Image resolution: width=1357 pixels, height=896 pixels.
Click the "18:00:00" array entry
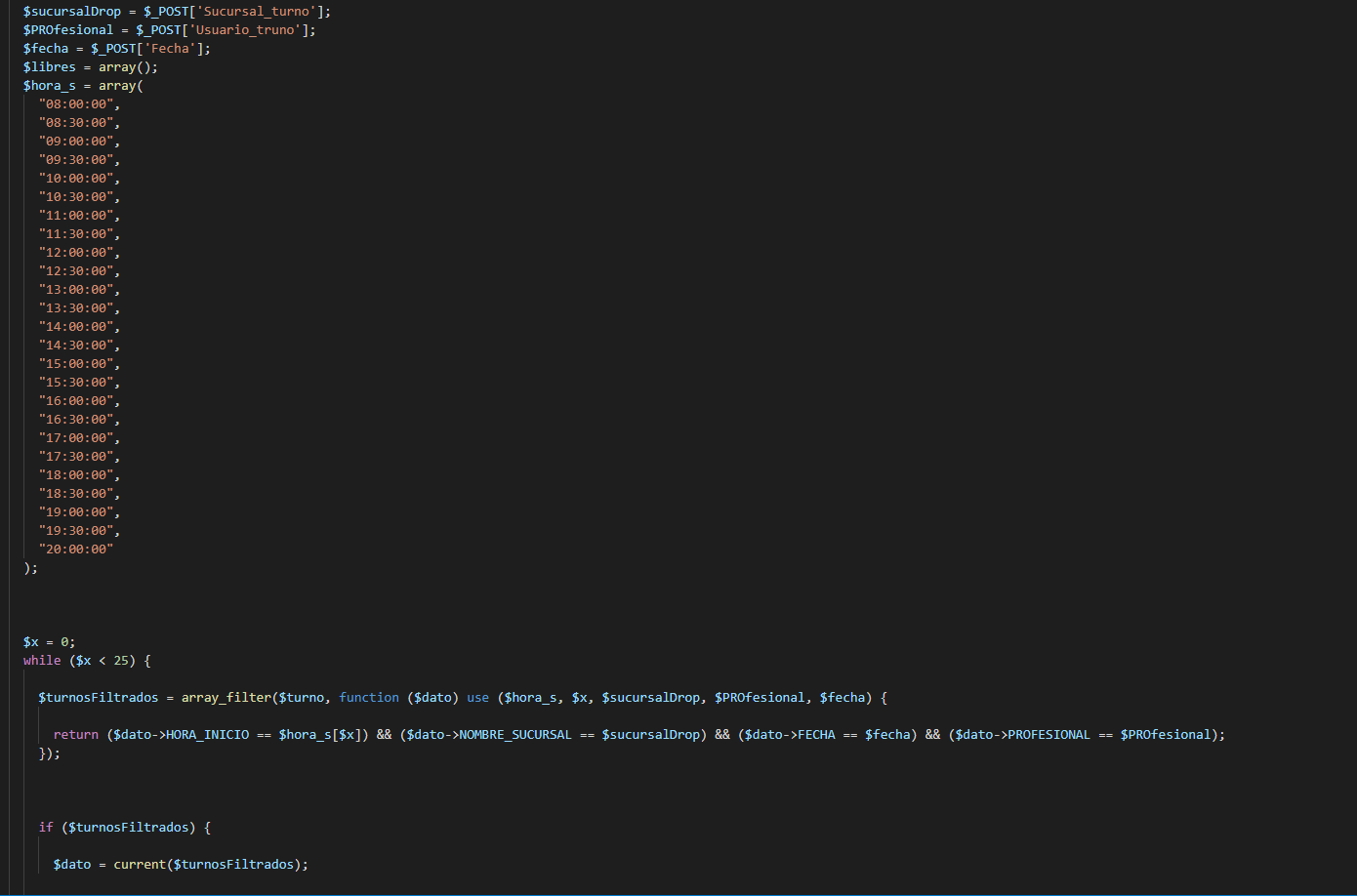point(76,475)
